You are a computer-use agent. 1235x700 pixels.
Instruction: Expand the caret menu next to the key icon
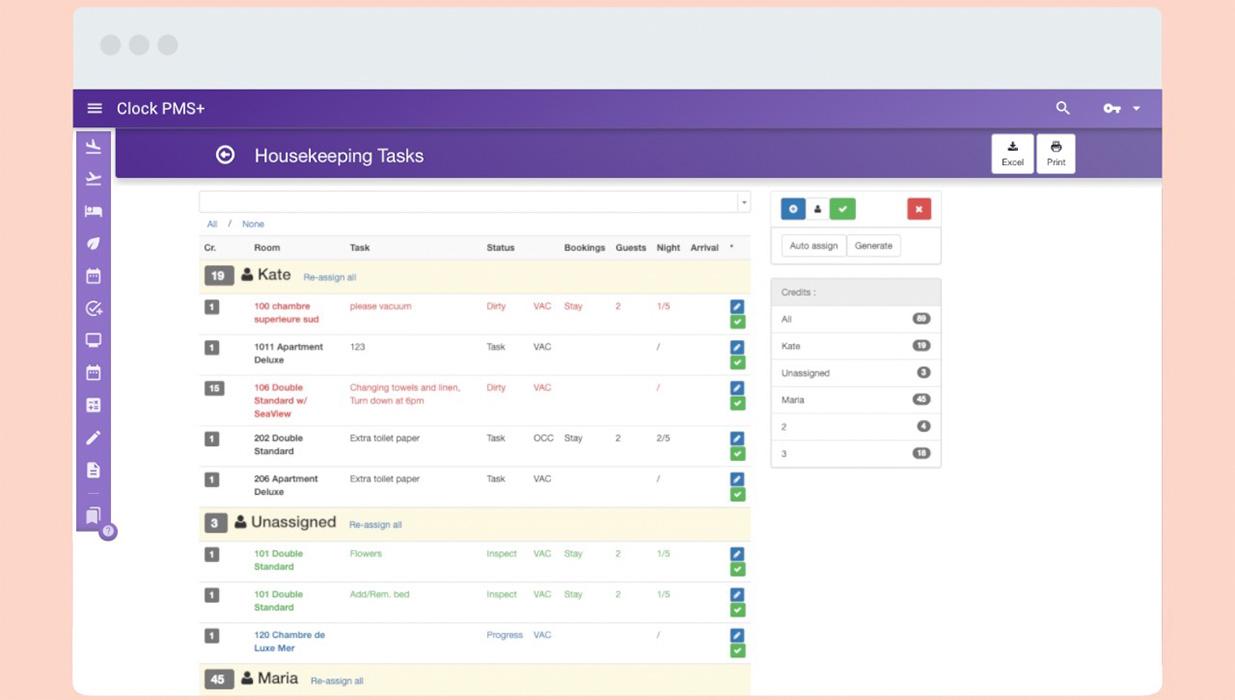[x=1136, y=108]
